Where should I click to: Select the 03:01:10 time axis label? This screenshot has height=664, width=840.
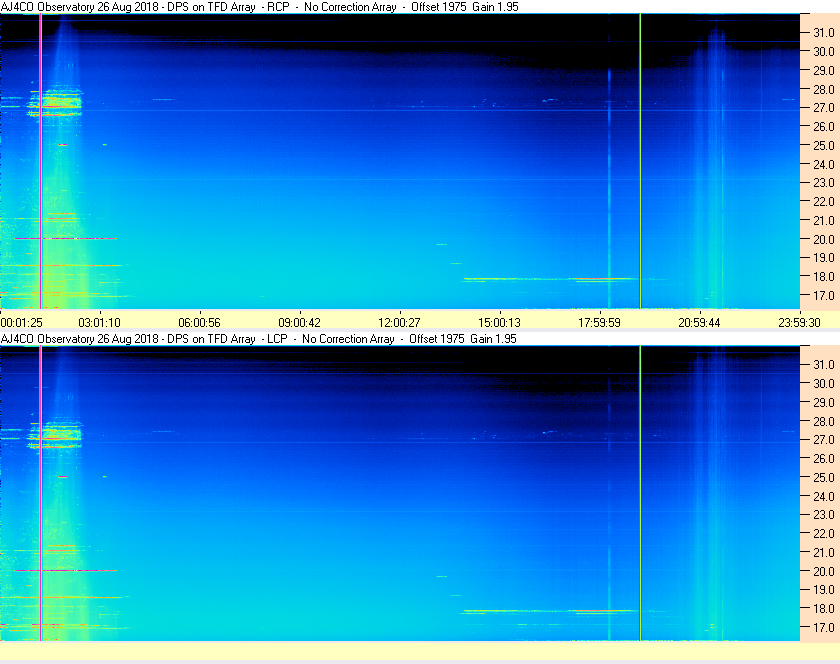(100, 323)
